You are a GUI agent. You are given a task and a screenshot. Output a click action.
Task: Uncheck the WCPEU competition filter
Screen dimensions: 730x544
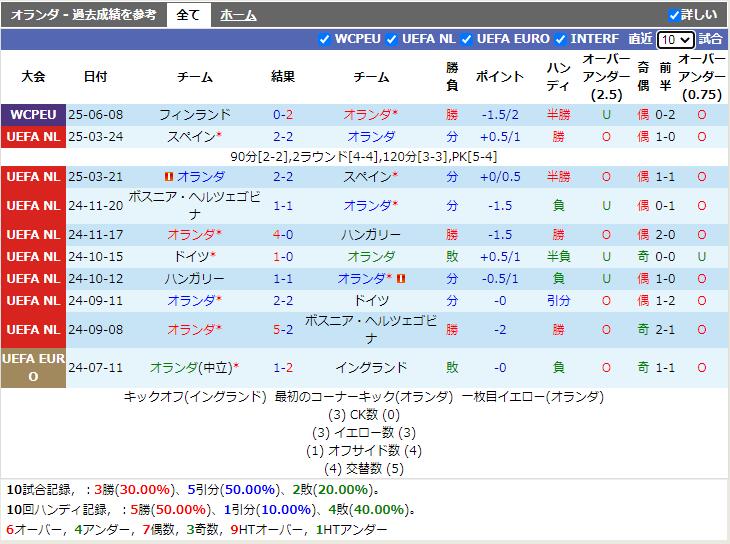pyautogui.click(x=324, y=40)
